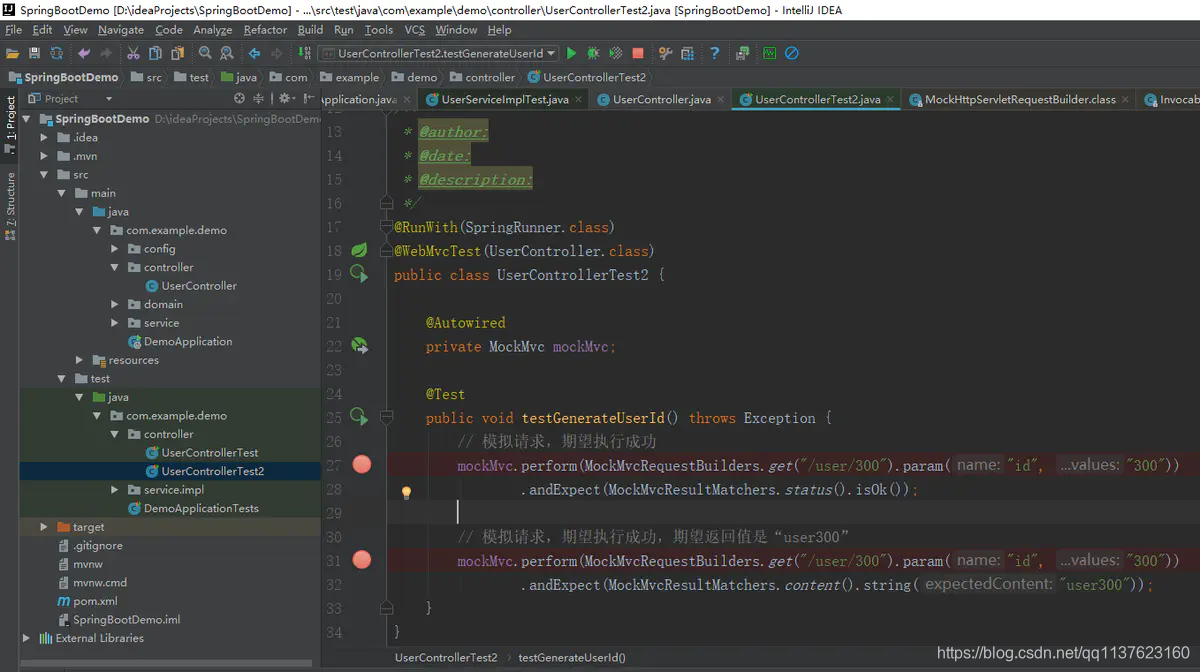Click Collapse All icon in Project panel
Viewport: 1200px width, 672px height.
pyautogui.click(x=259, y=98)
